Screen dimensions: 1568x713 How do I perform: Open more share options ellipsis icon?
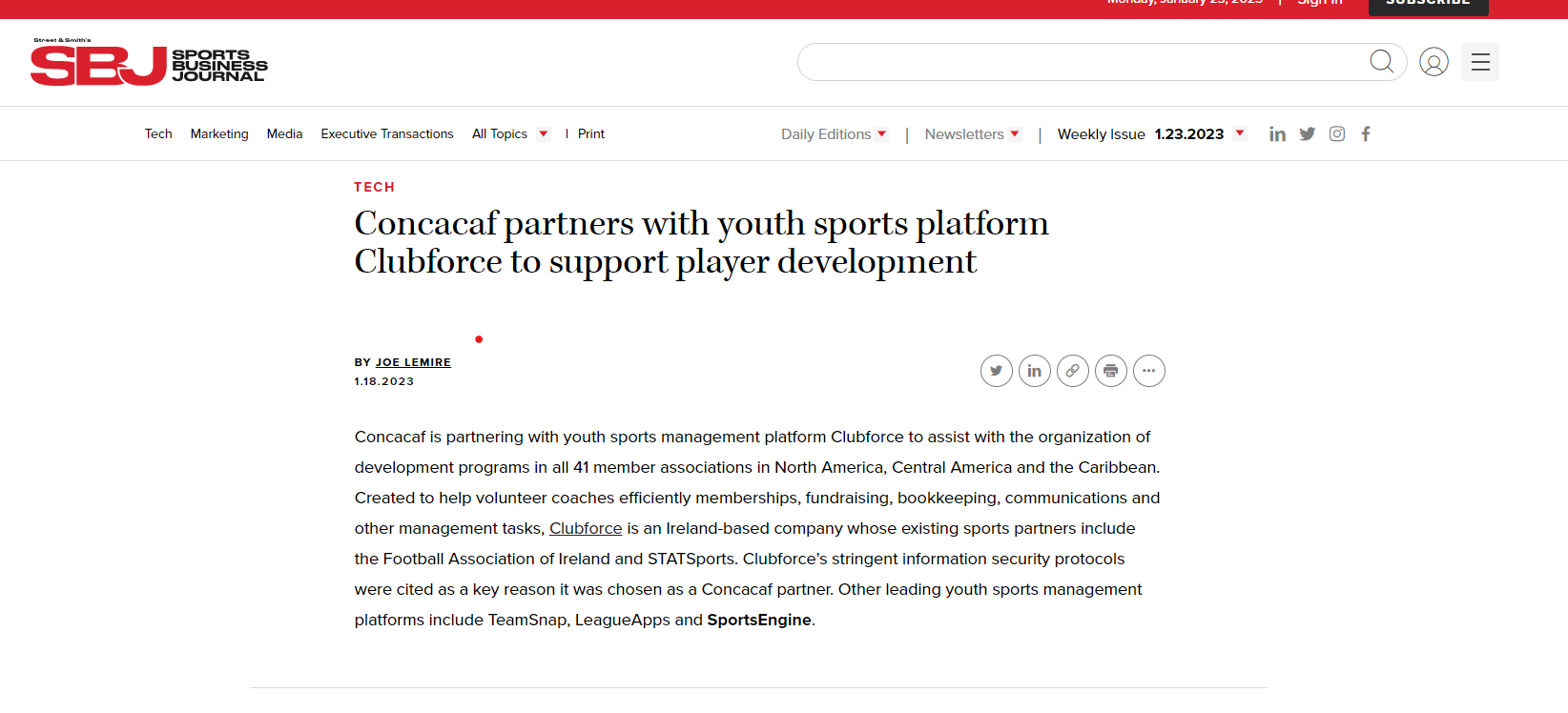point(1149,371)
